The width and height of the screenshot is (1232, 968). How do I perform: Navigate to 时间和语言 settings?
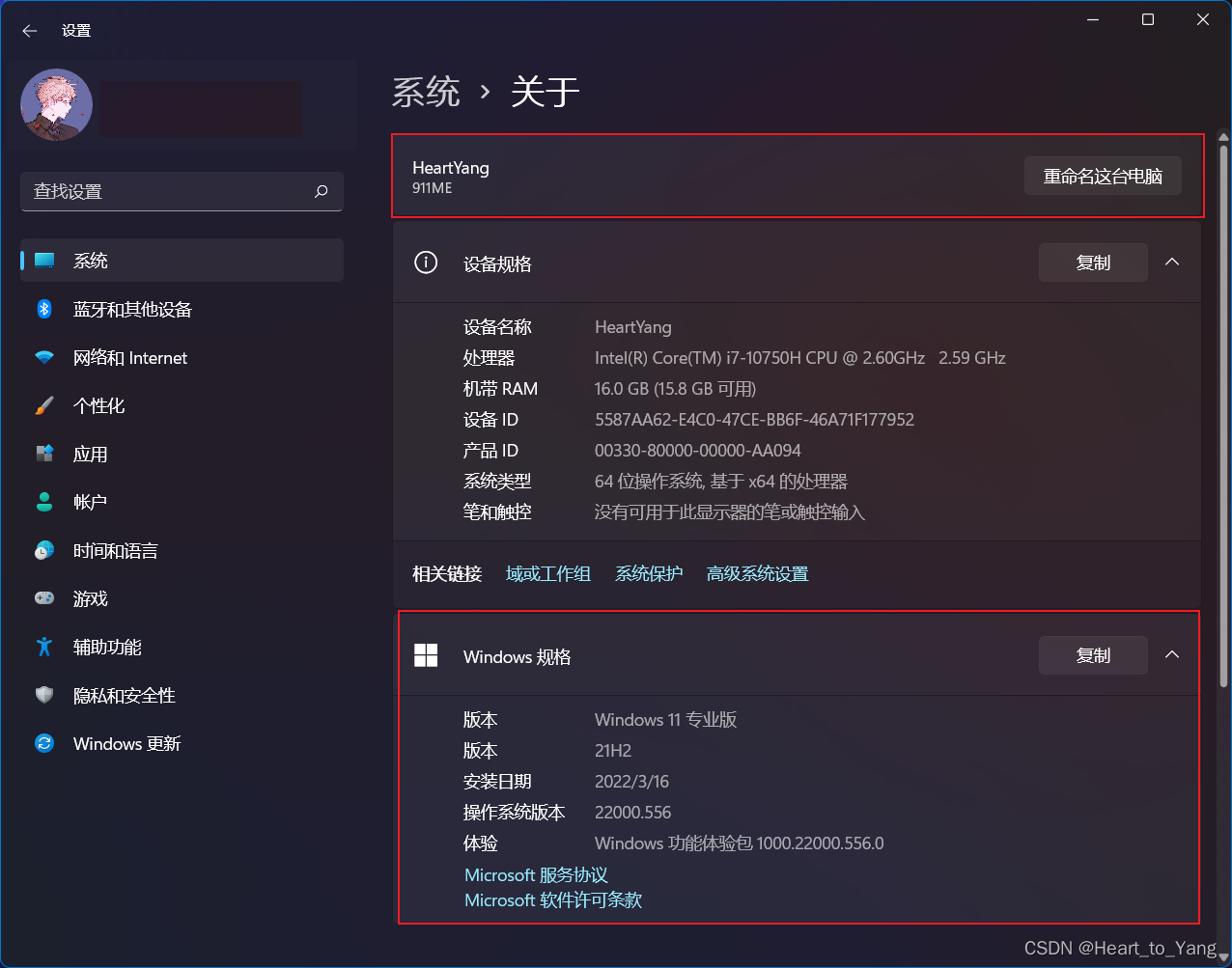182,550
